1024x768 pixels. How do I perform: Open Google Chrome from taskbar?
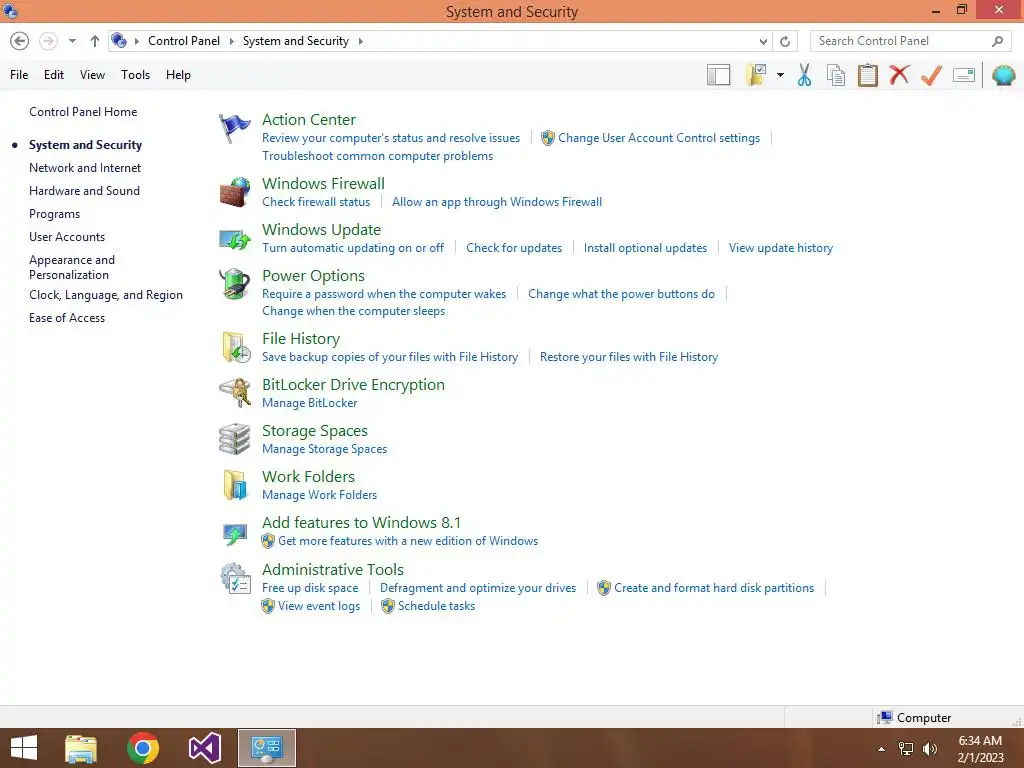point(143,748)
